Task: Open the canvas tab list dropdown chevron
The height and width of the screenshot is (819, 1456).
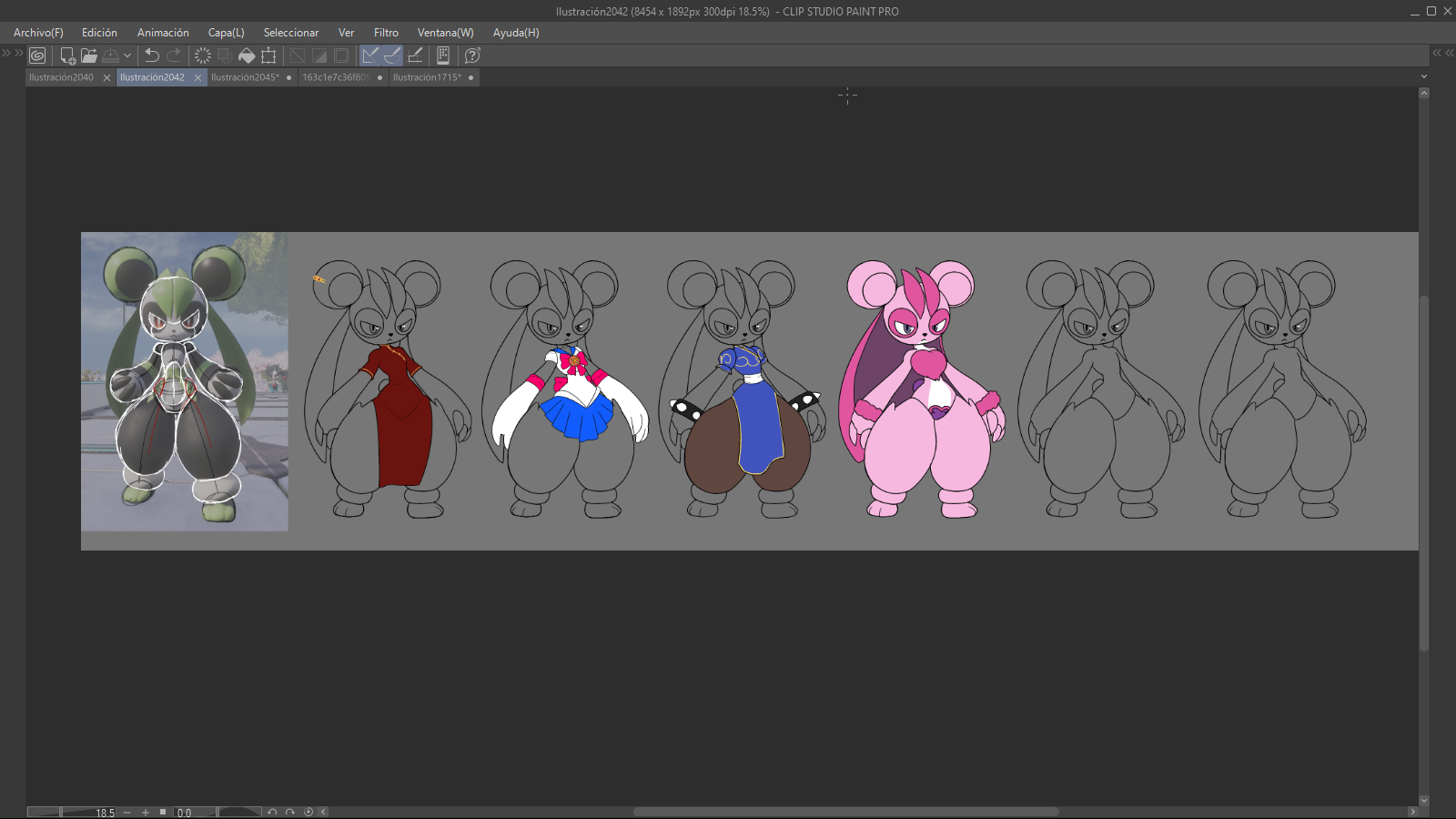Action: [1424, 77]
